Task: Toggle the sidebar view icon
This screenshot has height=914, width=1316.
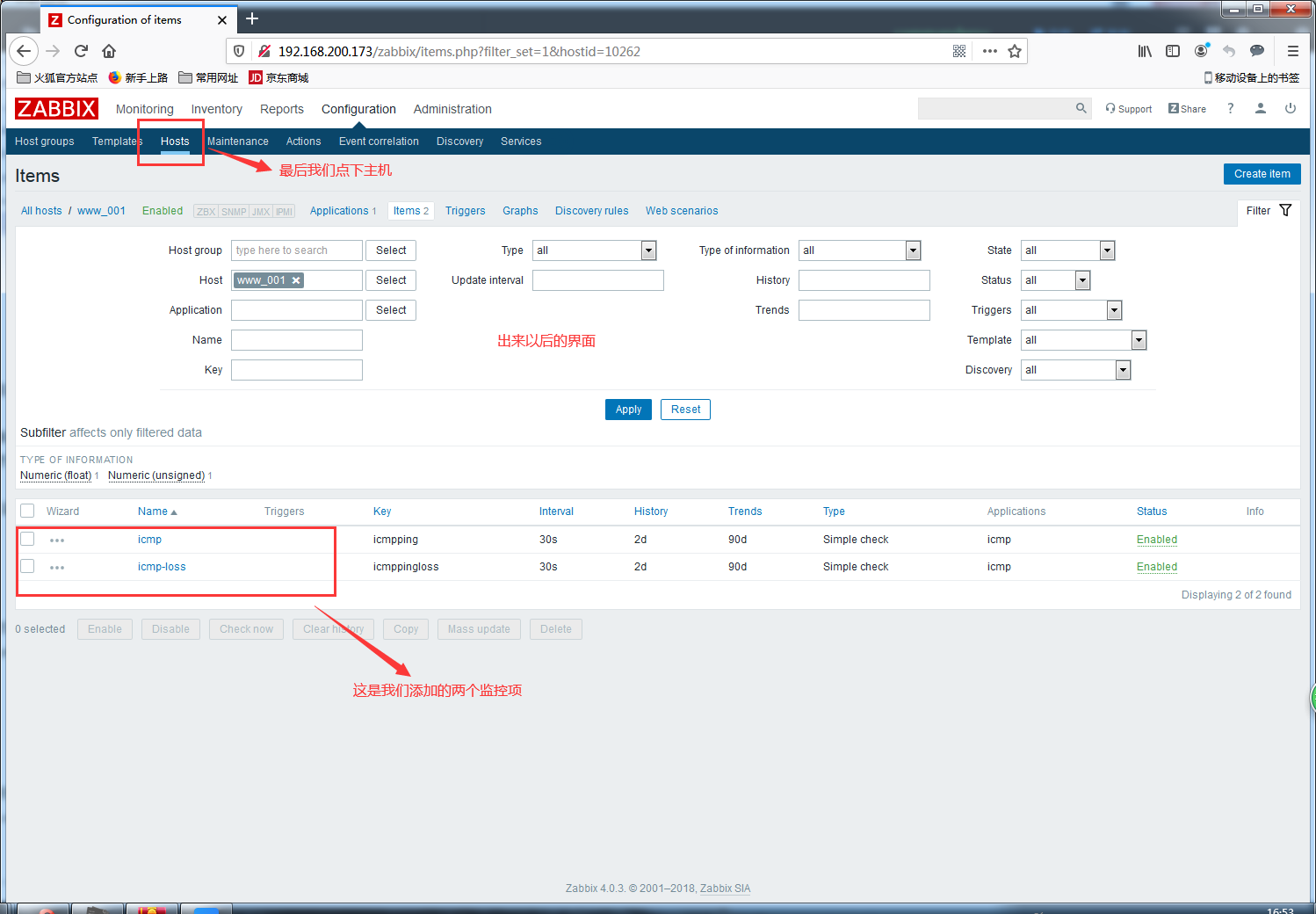Action: pyautogui.click(x=1173, y=51)
